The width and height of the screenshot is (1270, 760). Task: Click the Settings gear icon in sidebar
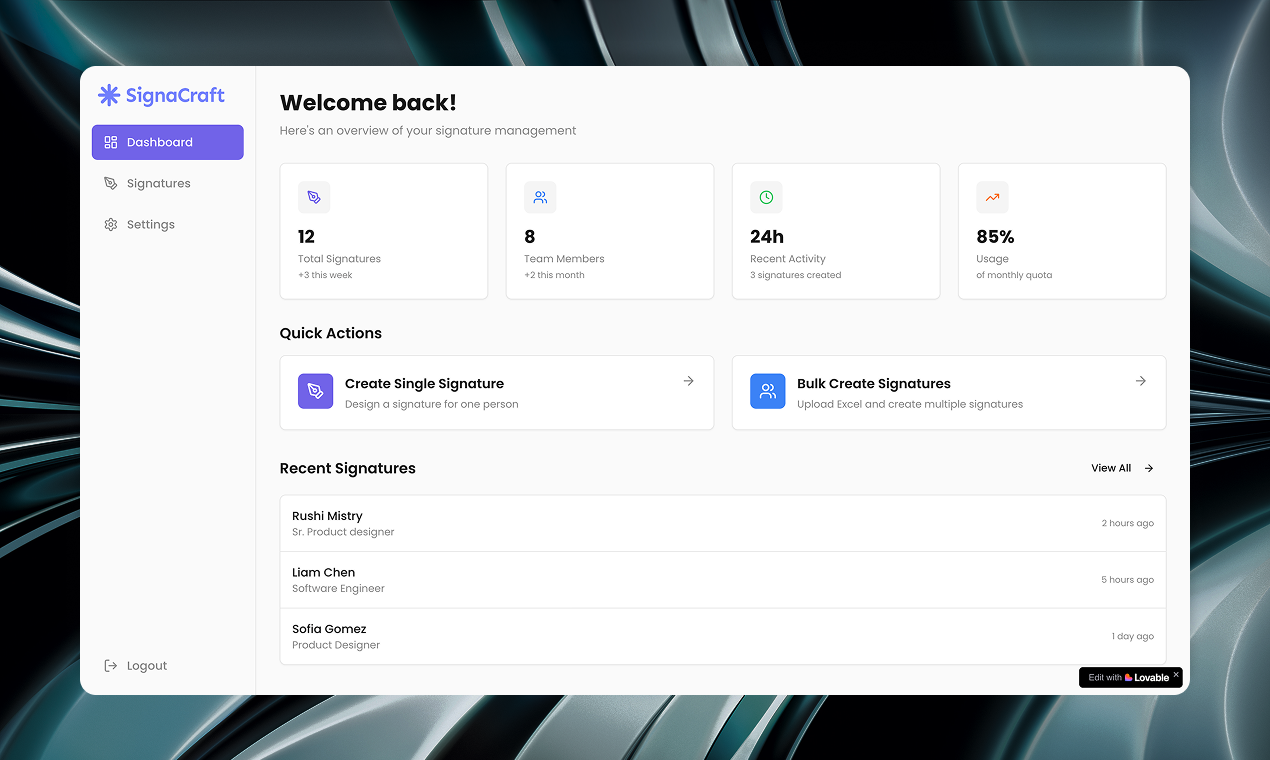(111, 224)
